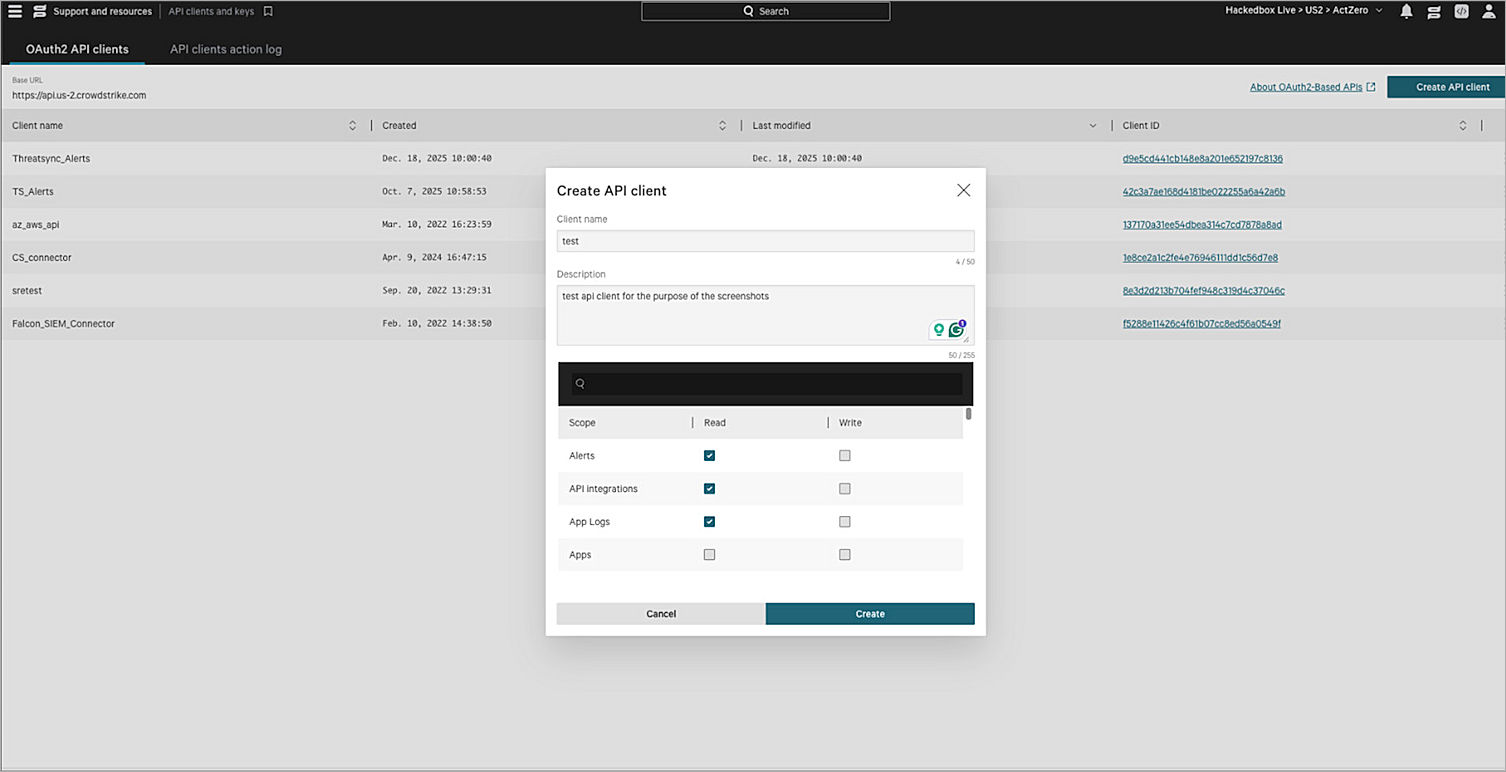Focus the Client name input field
Image resolution: width=1506 pixels, height=772 pixels.
[765, 241]
